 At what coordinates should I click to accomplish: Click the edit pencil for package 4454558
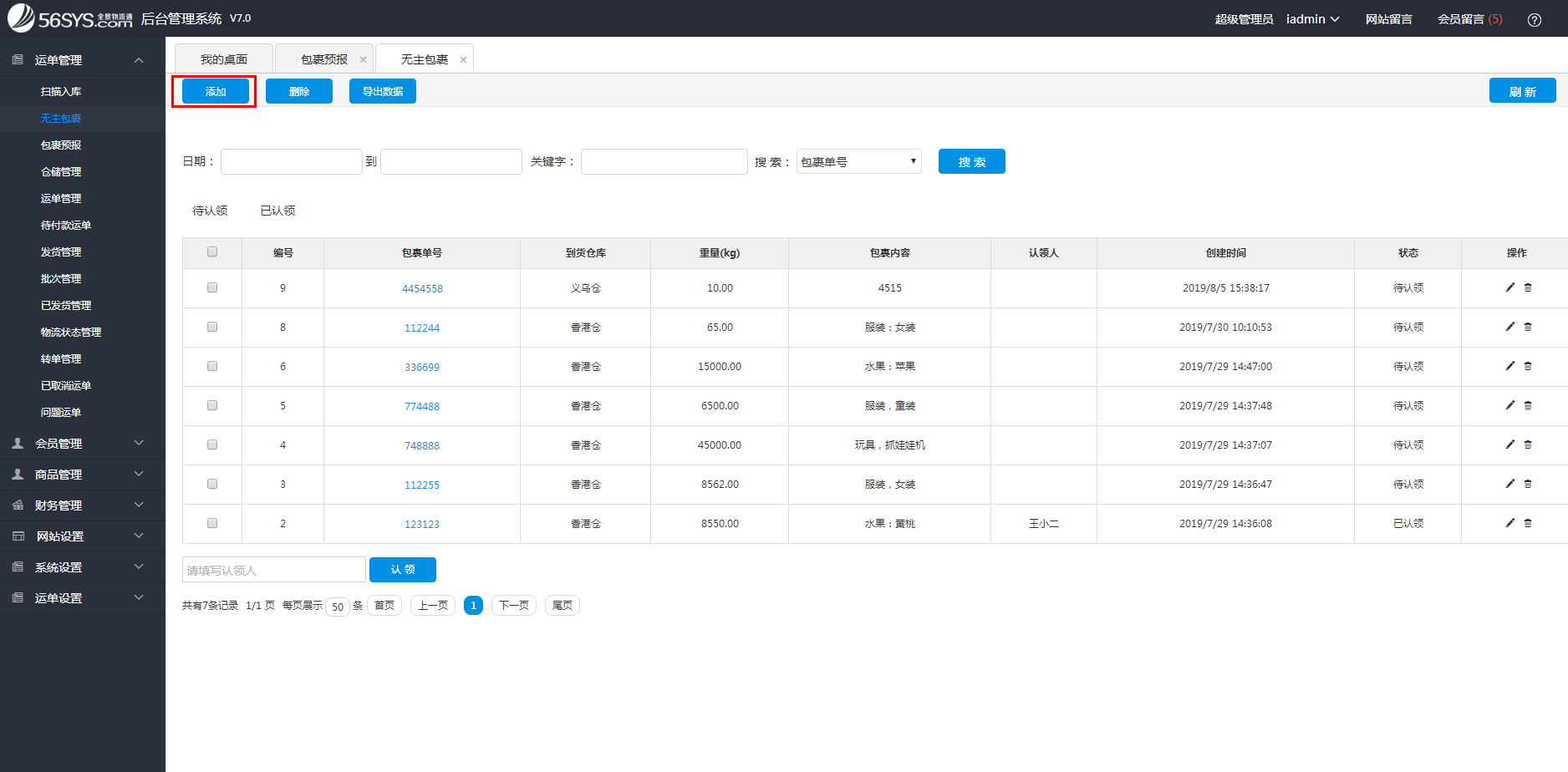tap(1509, 287)
